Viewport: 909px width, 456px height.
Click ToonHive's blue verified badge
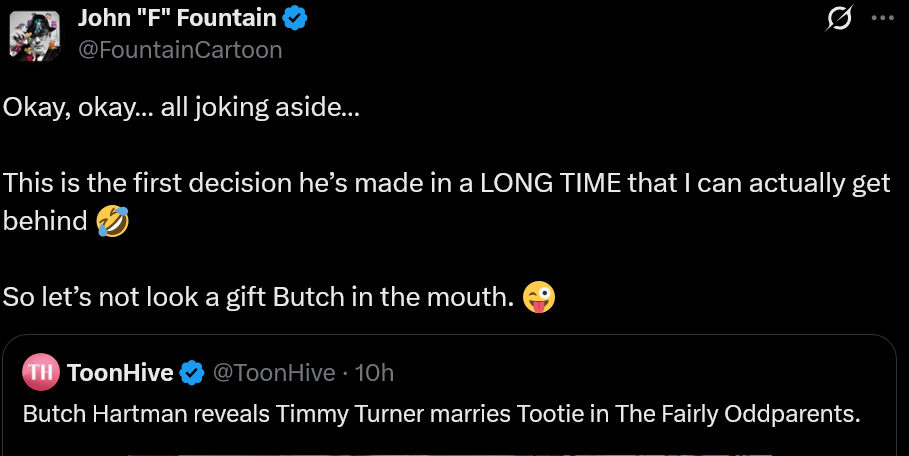pyautogui.click(x=190, y=374)
